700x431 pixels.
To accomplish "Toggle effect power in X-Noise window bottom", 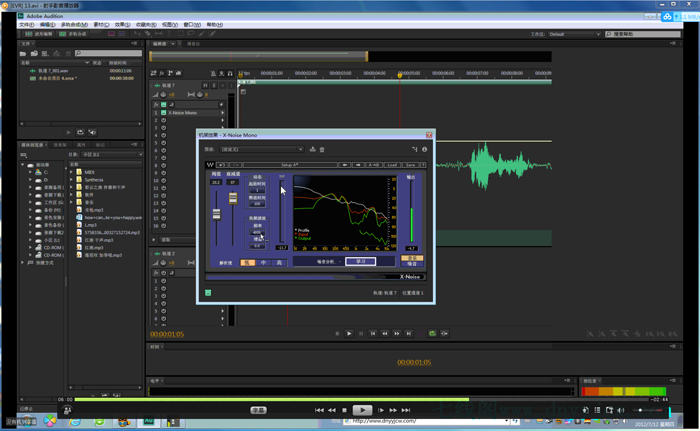I will point(208,293).
